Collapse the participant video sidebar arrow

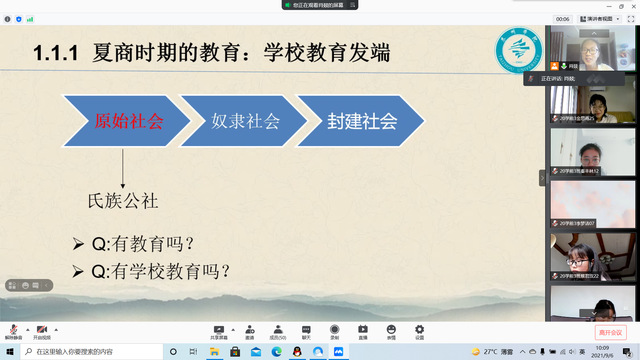(542, 178)
